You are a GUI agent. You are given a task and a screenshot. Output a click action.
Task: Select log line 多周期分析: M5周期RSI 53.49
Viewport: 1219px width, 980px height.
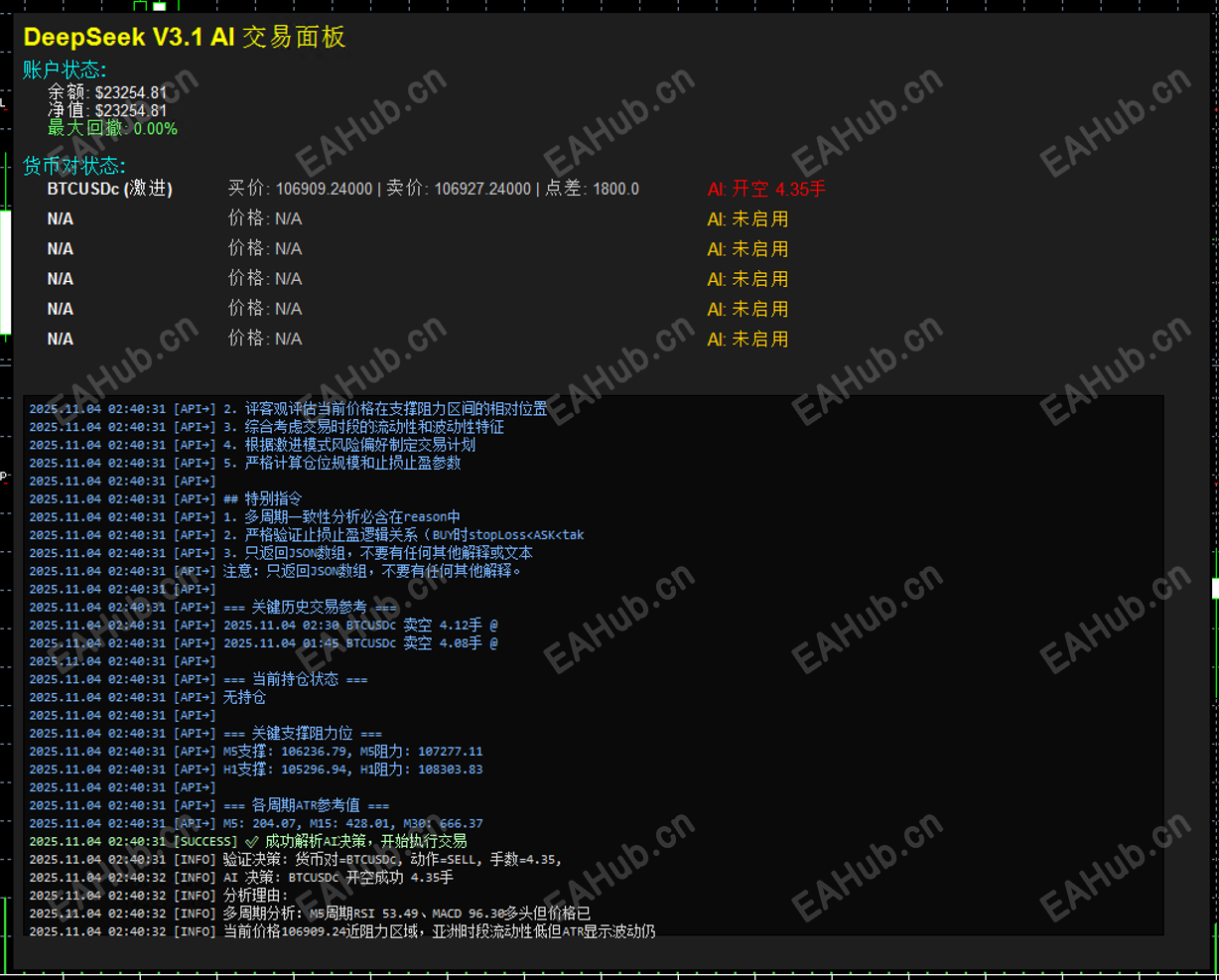click(310, 912)
